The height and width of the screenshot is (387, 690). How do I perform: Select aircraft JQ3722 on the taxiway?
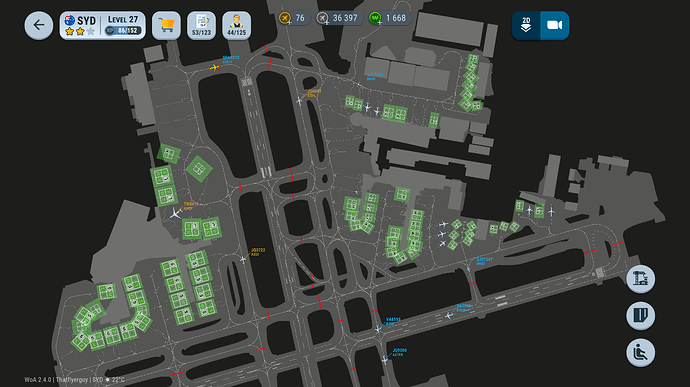[243, 260]
